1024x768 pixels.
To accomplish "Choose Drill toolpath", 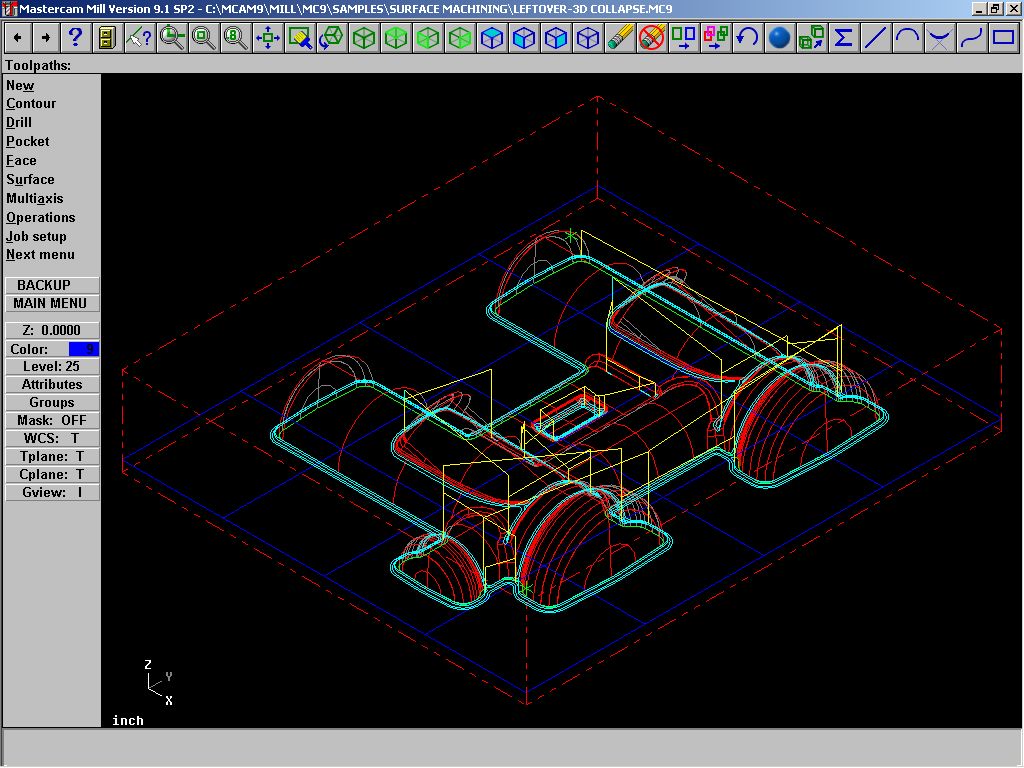I will click(x=19, y=123).
